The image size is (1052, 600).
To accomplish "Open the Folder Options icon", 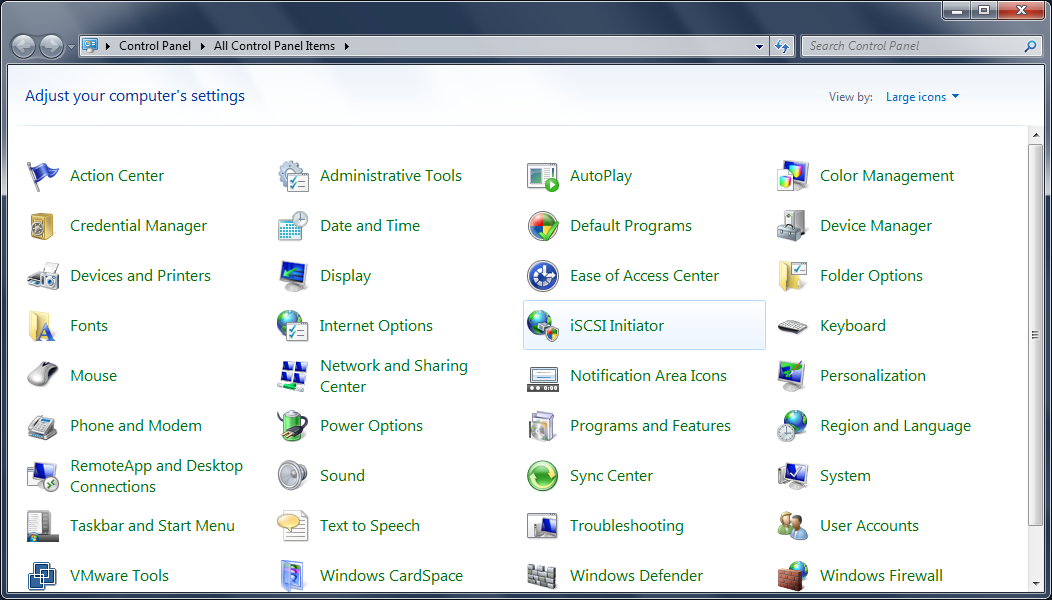I will 793,276.
